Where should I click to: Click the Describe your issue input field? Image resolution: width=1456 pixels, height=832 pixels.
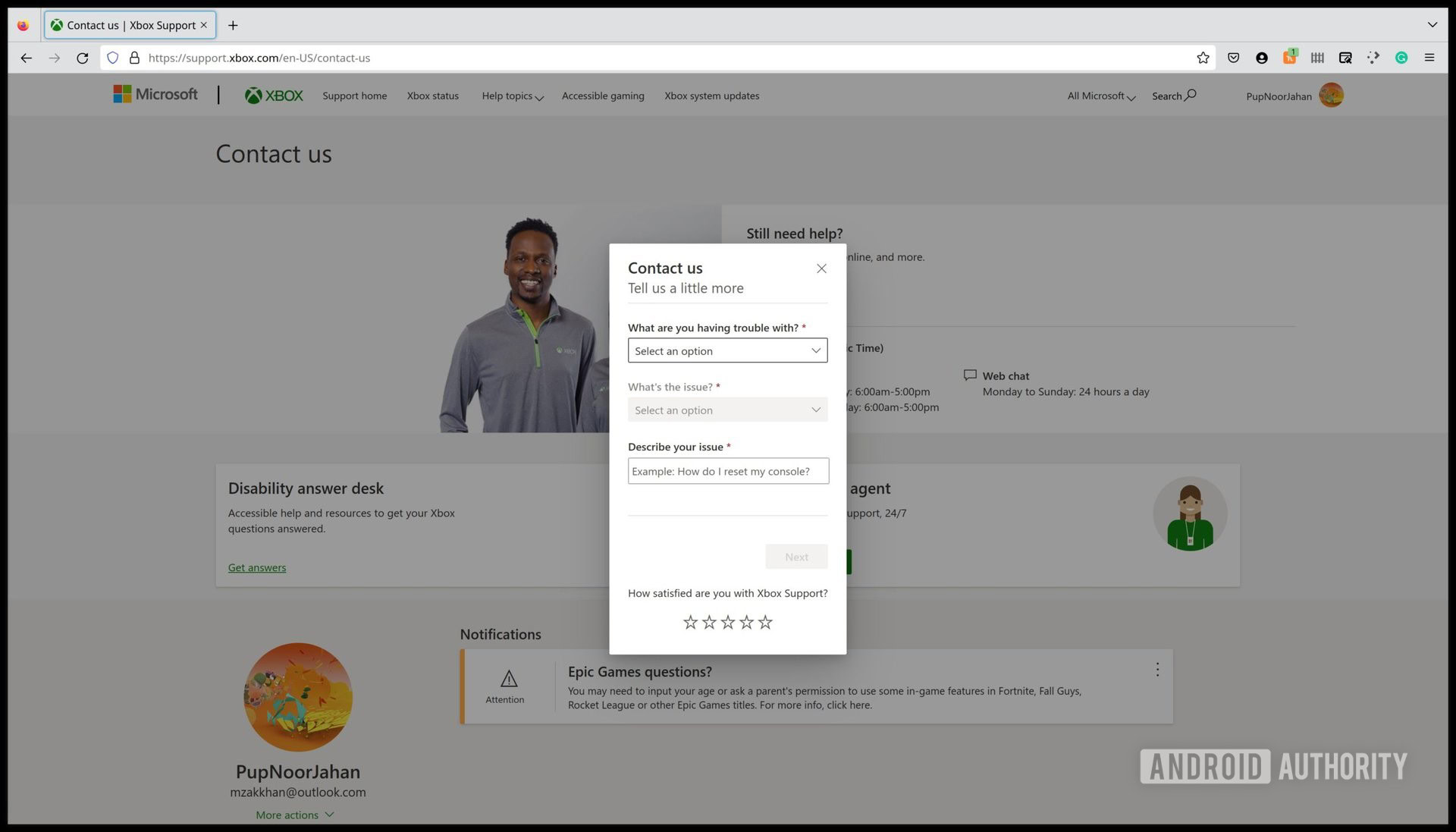727,470
